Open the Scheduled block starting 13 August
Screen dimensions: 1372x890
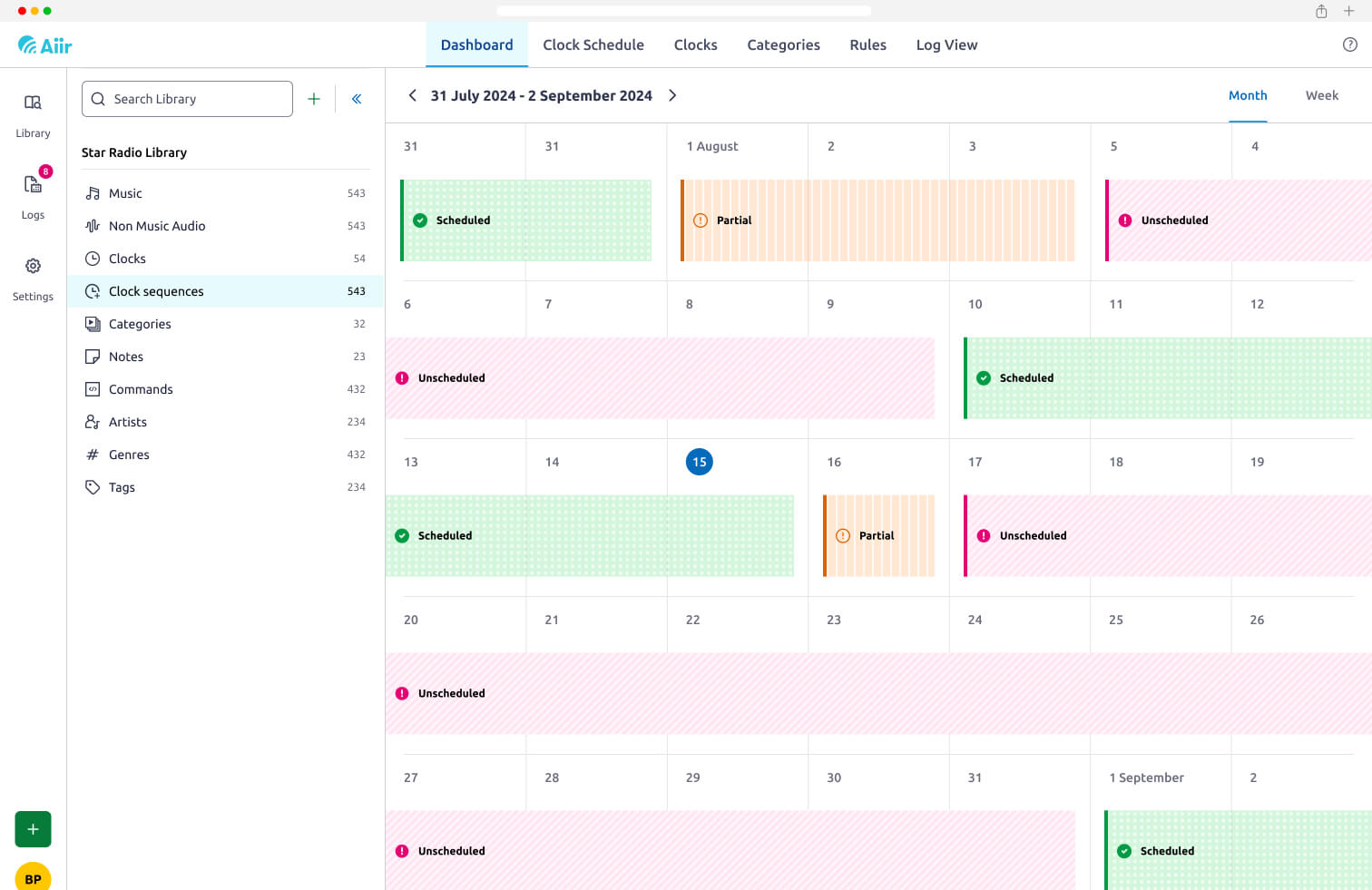click(x=590, y=536)
